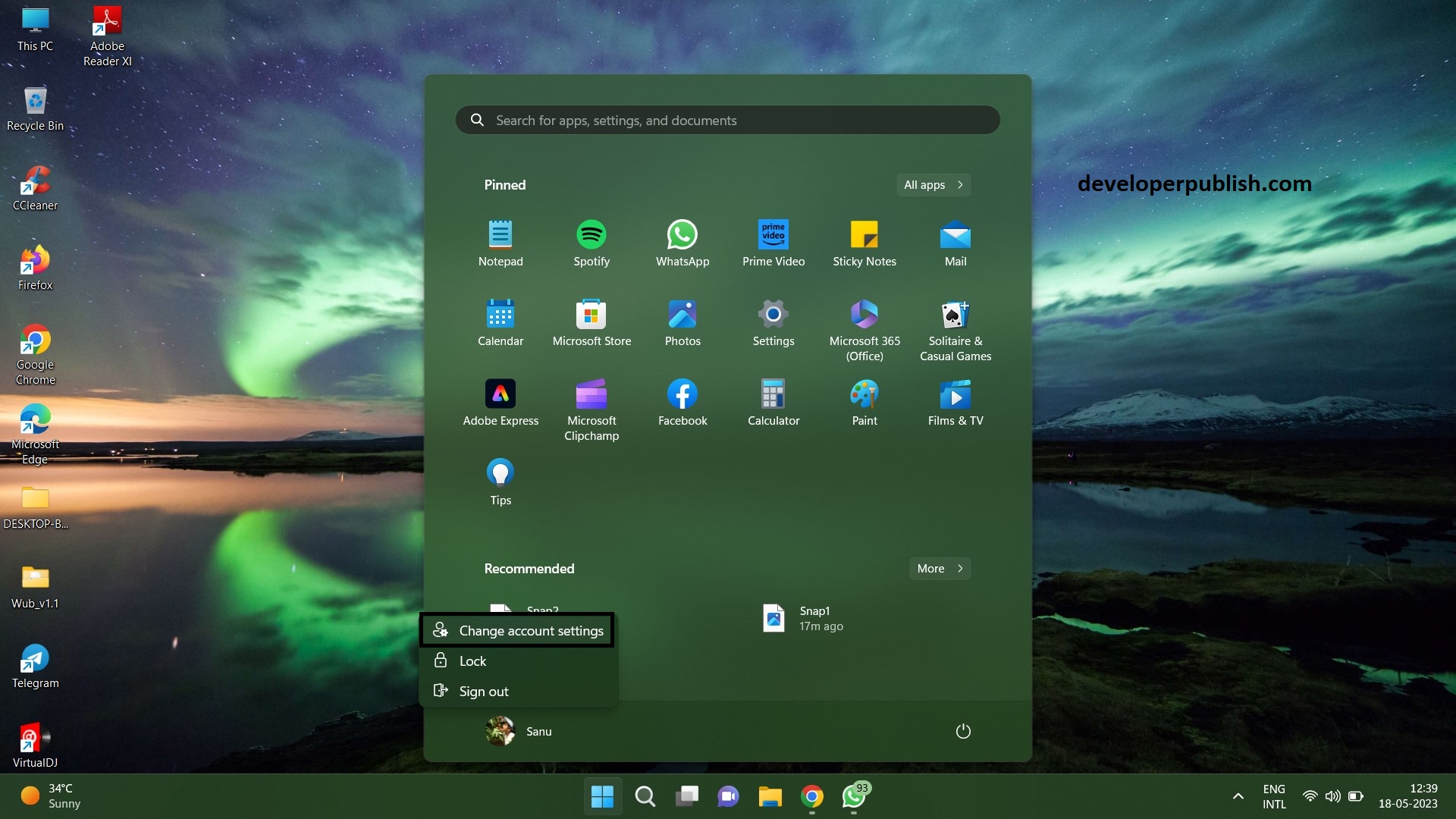Open Prime Video pinned icon

tap(773, 243)
